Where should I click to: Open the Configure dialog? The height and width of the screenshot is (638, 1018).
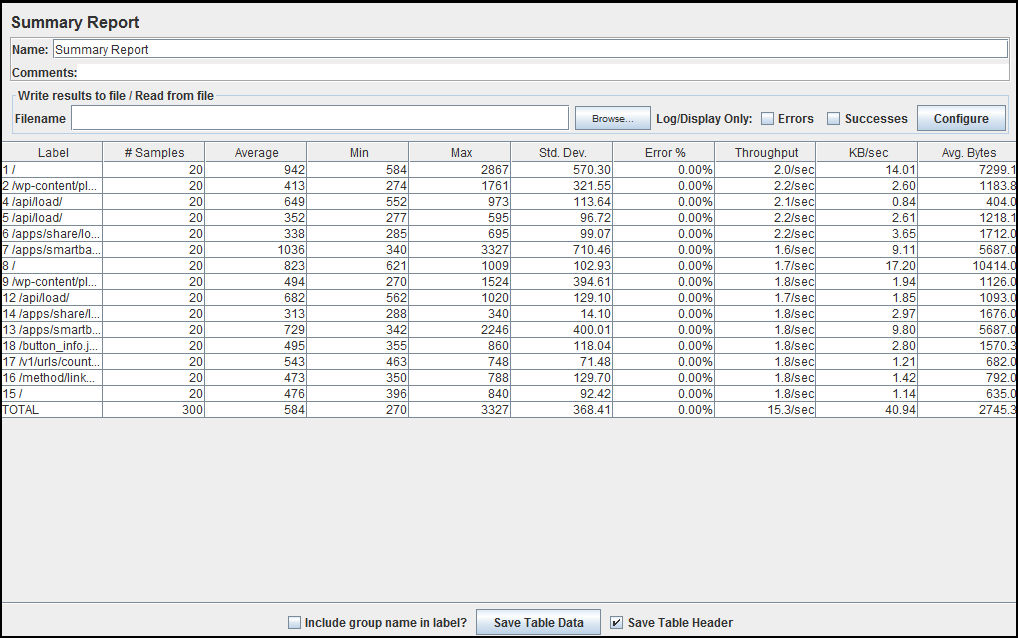click(960, 117)
